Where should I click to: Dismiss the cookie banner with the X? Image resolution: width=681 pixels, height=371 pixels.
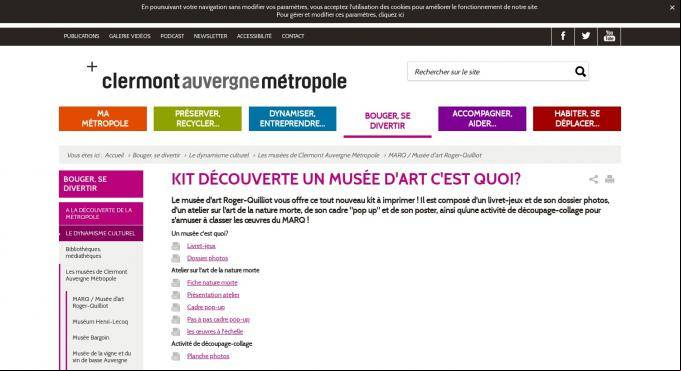point(672,7)
